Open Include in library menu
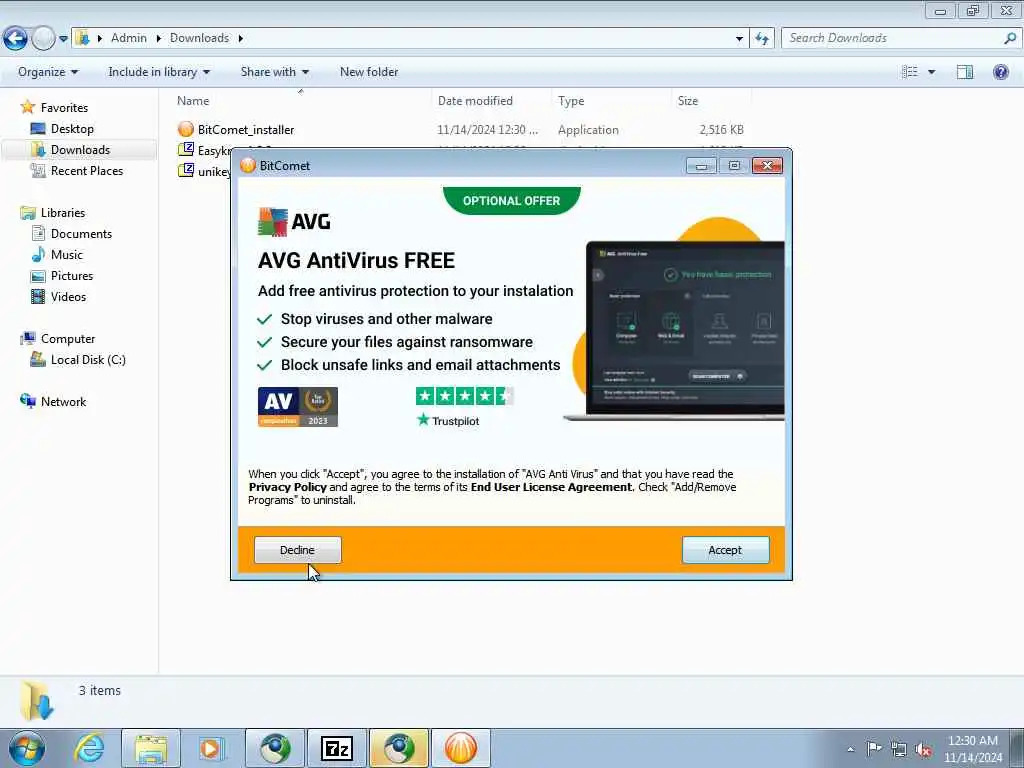 pos(159,72)
